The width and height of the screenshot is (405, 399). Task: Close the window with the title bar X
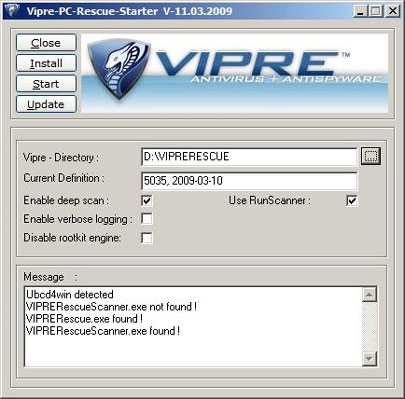coord(393,11)
